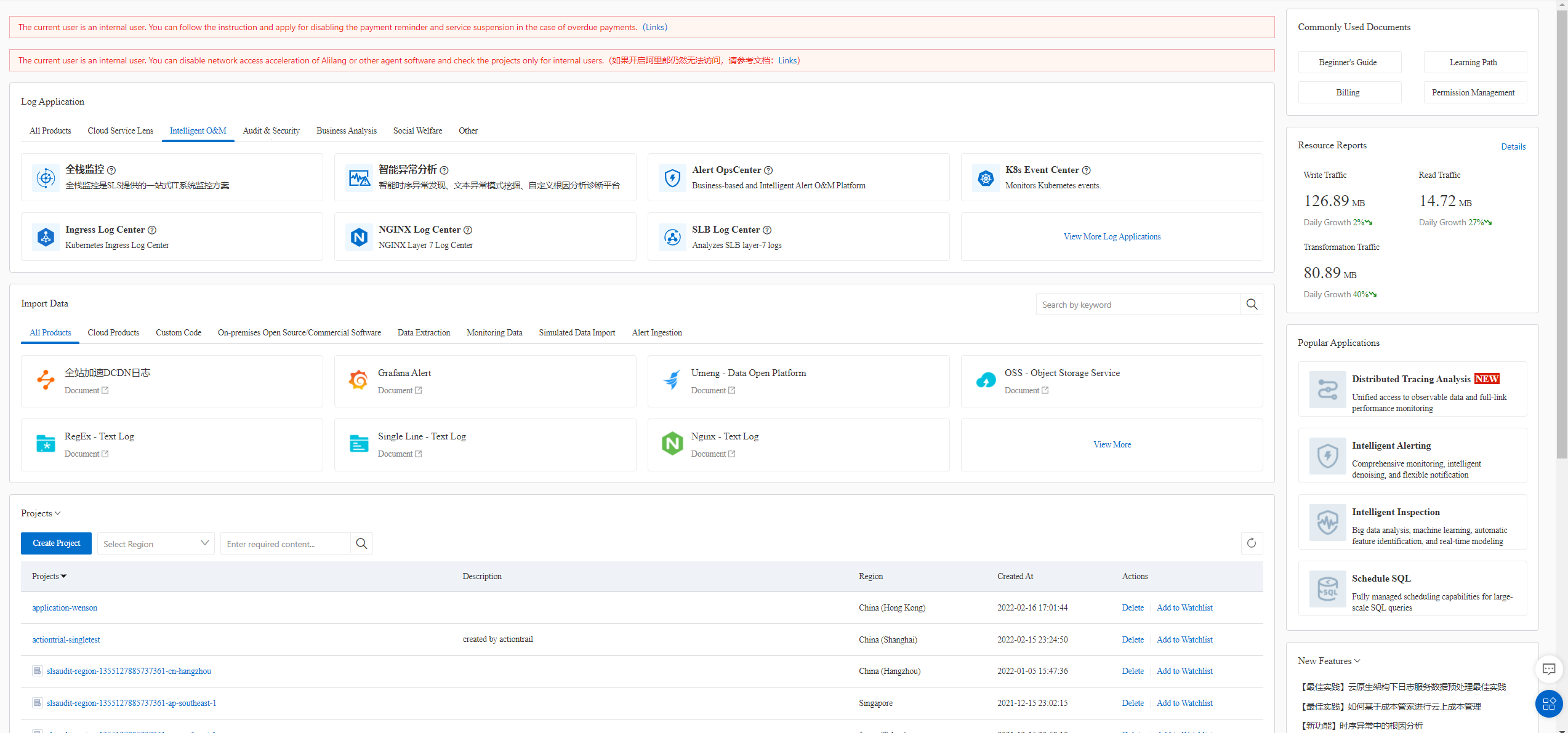
Task: Open the Alert Ingestion tab
Action: point(657,332)
